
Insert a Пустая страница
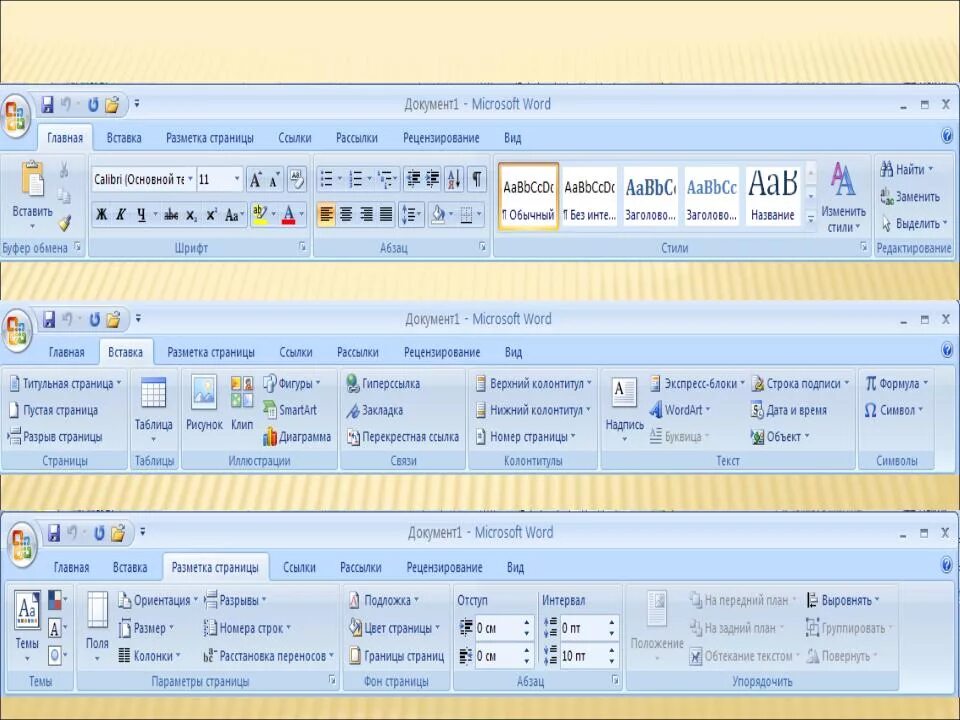point(53,410)
